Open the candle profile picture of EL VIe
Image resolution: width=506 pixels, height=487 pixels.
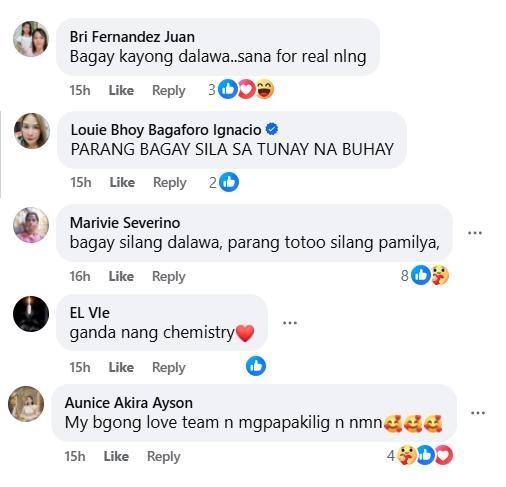click(x=31, y=314)
